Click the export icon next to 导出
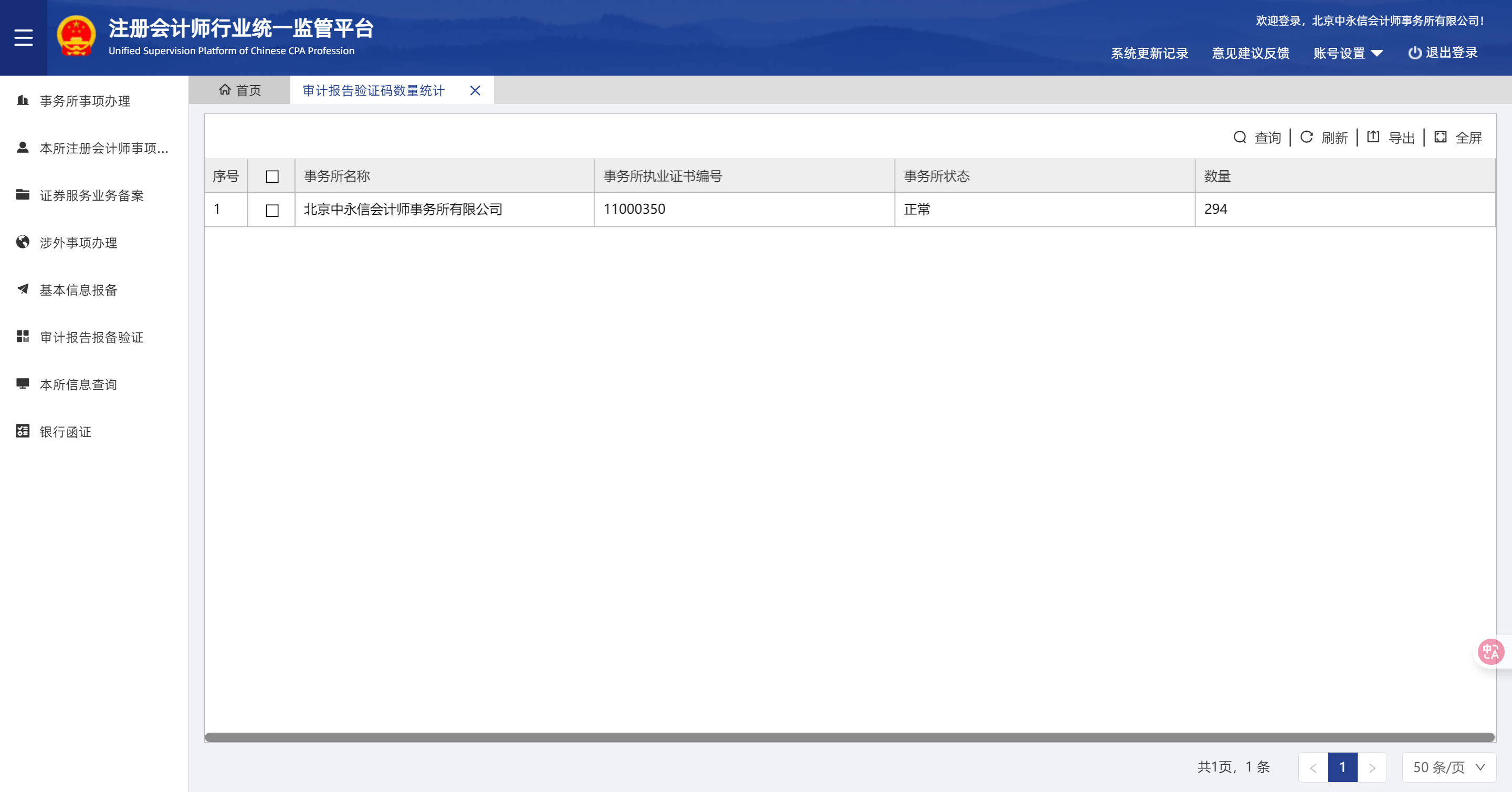Image resolution: width=1512 pixels, height=792 pixels. tap(1373, 138)
